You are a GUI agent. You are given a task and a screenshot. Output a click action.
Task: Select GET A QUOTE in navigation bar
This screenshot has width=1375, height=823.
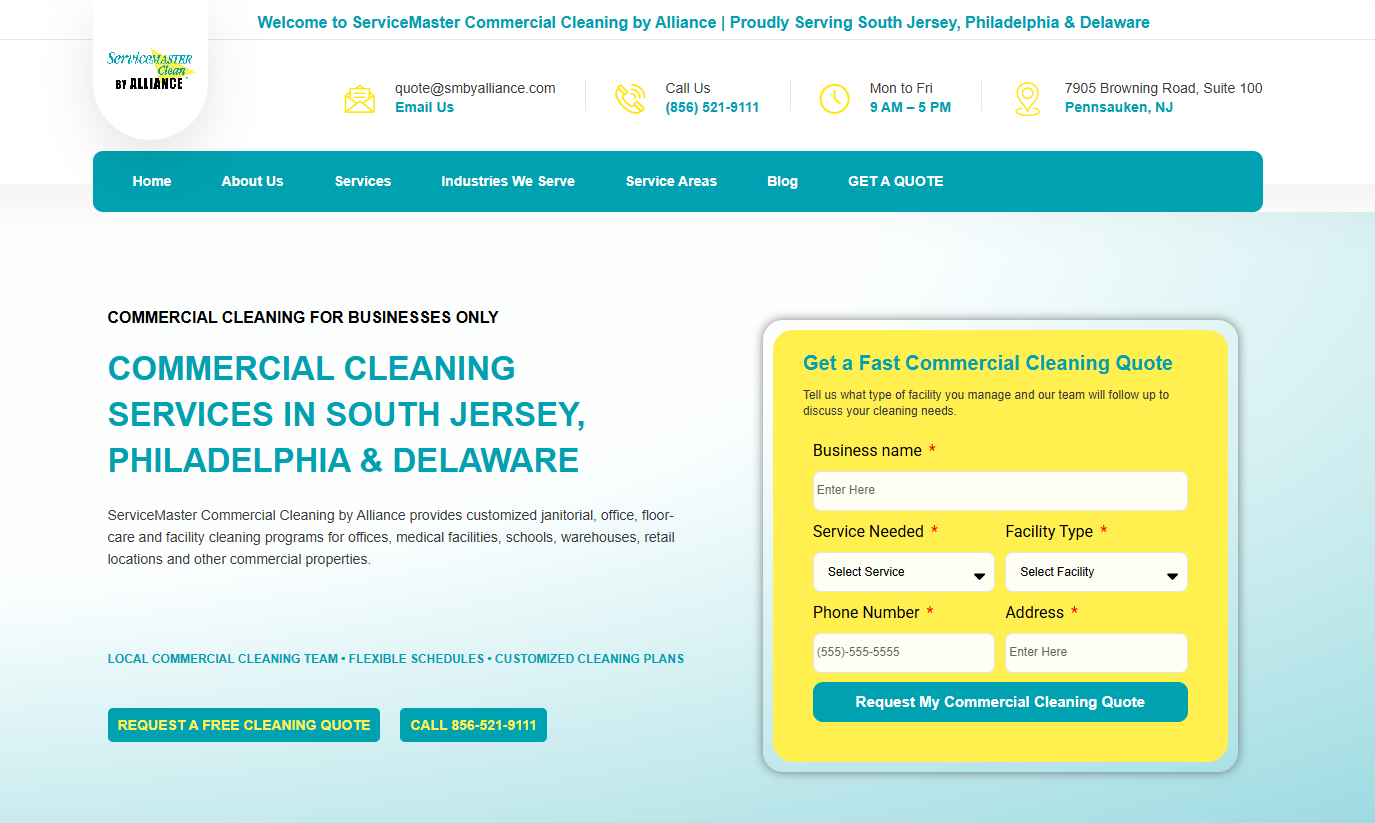(896, 181)
